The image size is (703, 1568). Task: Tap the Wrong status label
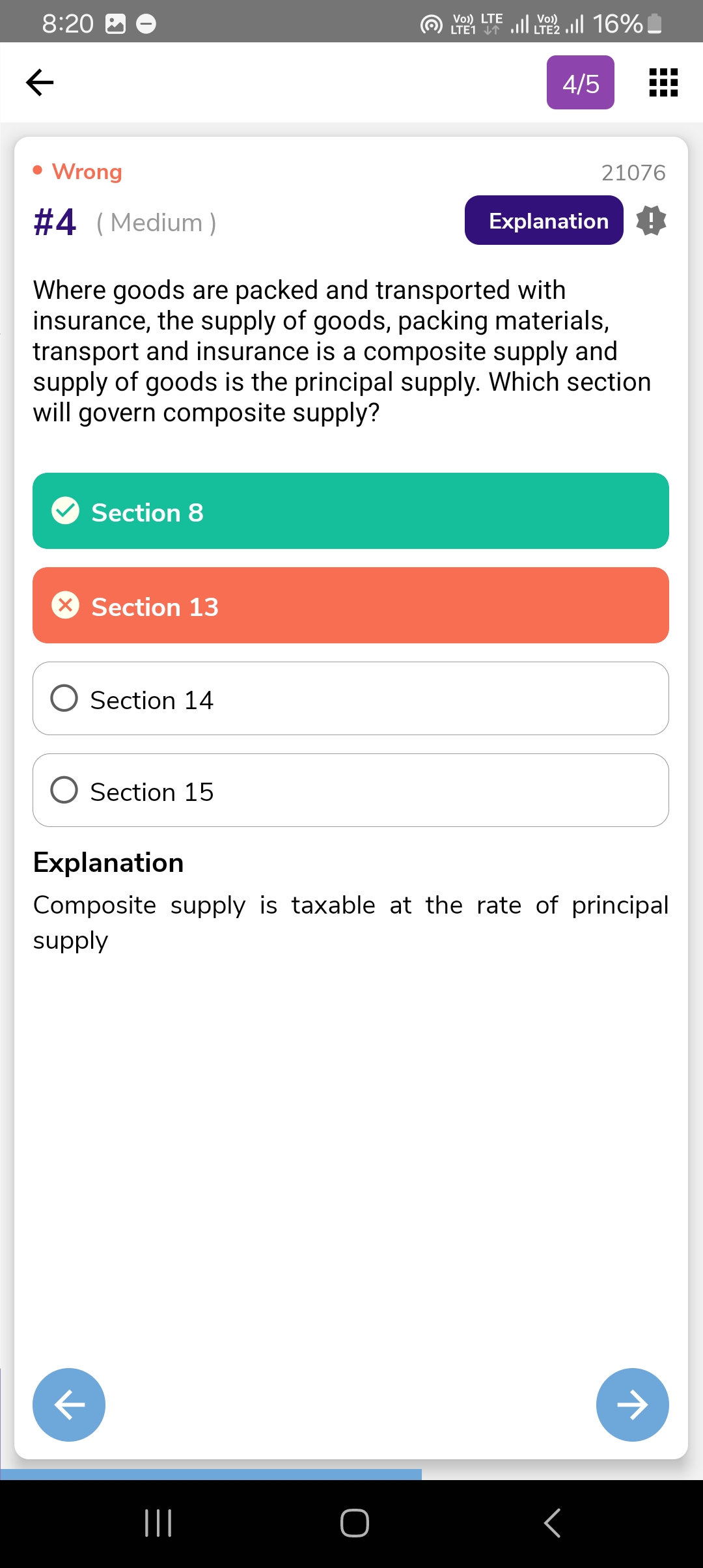pyautogui.click(x=87, y=172)
